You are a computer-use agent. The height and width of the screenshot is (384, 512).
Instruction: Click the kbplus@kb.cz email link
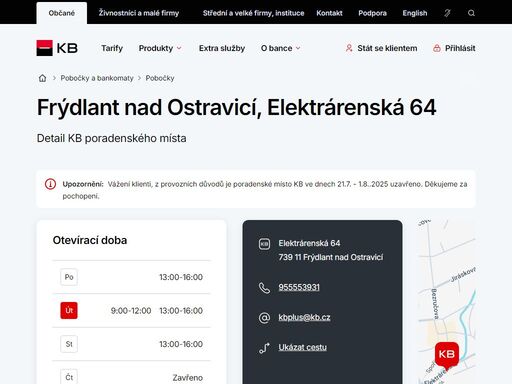click(304, 317)
